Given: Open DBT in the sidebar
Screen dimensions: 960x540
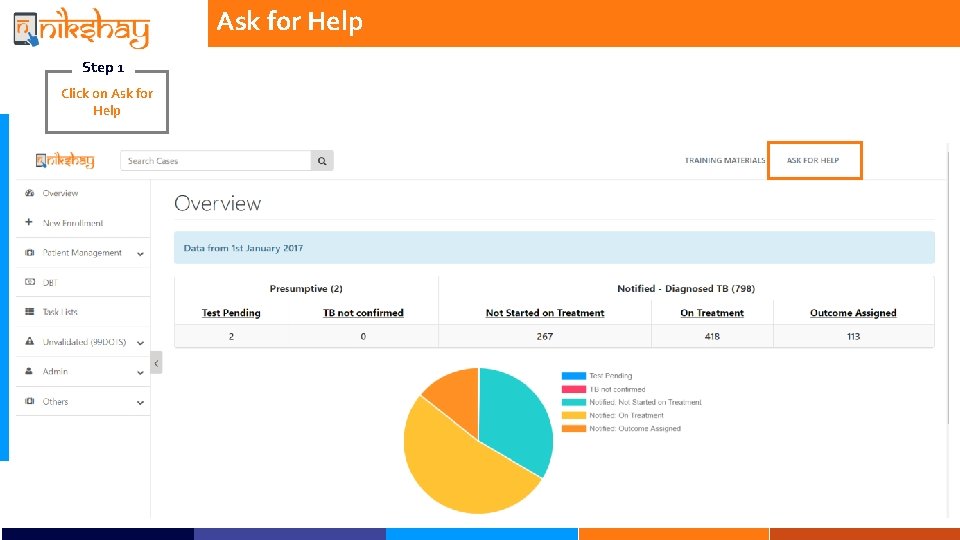Looking at the screenshot, I should coord(50,282).
